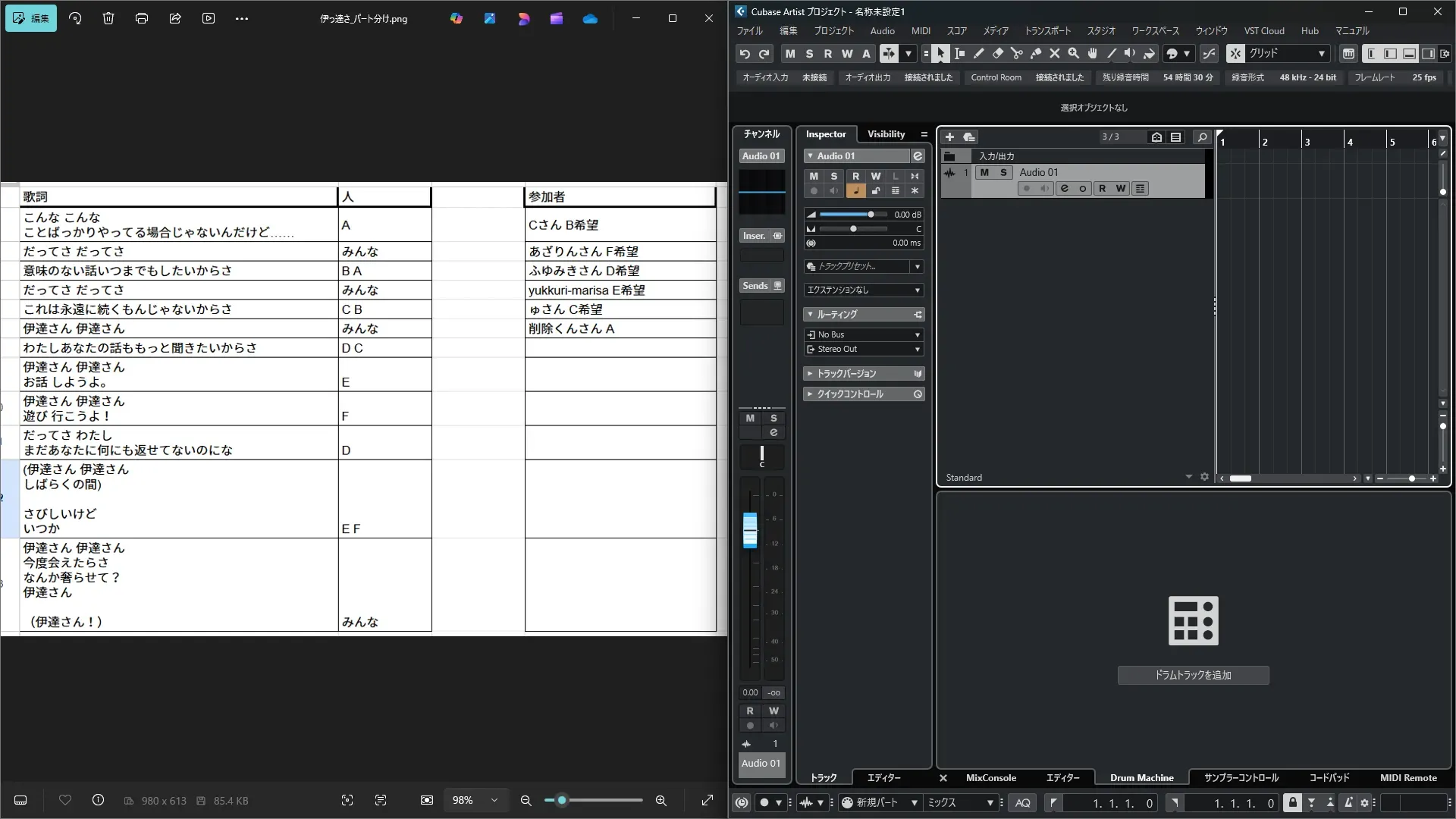Delete image with the trash icon

click(108, 18)
